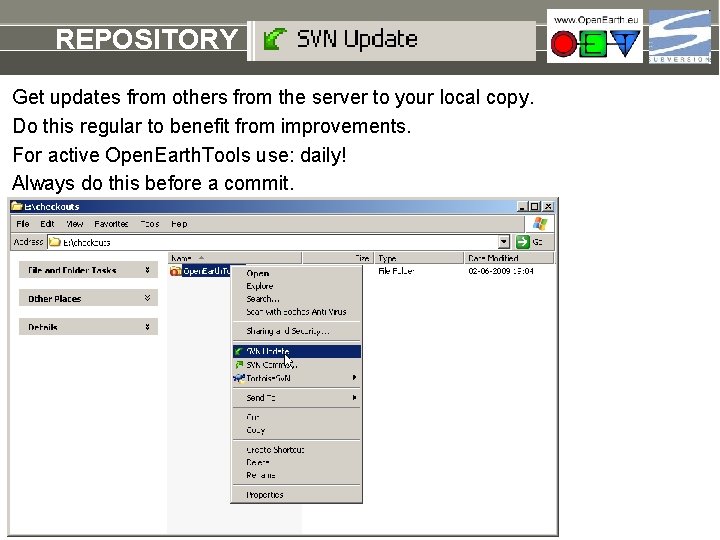The image size is (720, 540).
Task: Click the File Folder type cell
Action: [x=396, y=271]
